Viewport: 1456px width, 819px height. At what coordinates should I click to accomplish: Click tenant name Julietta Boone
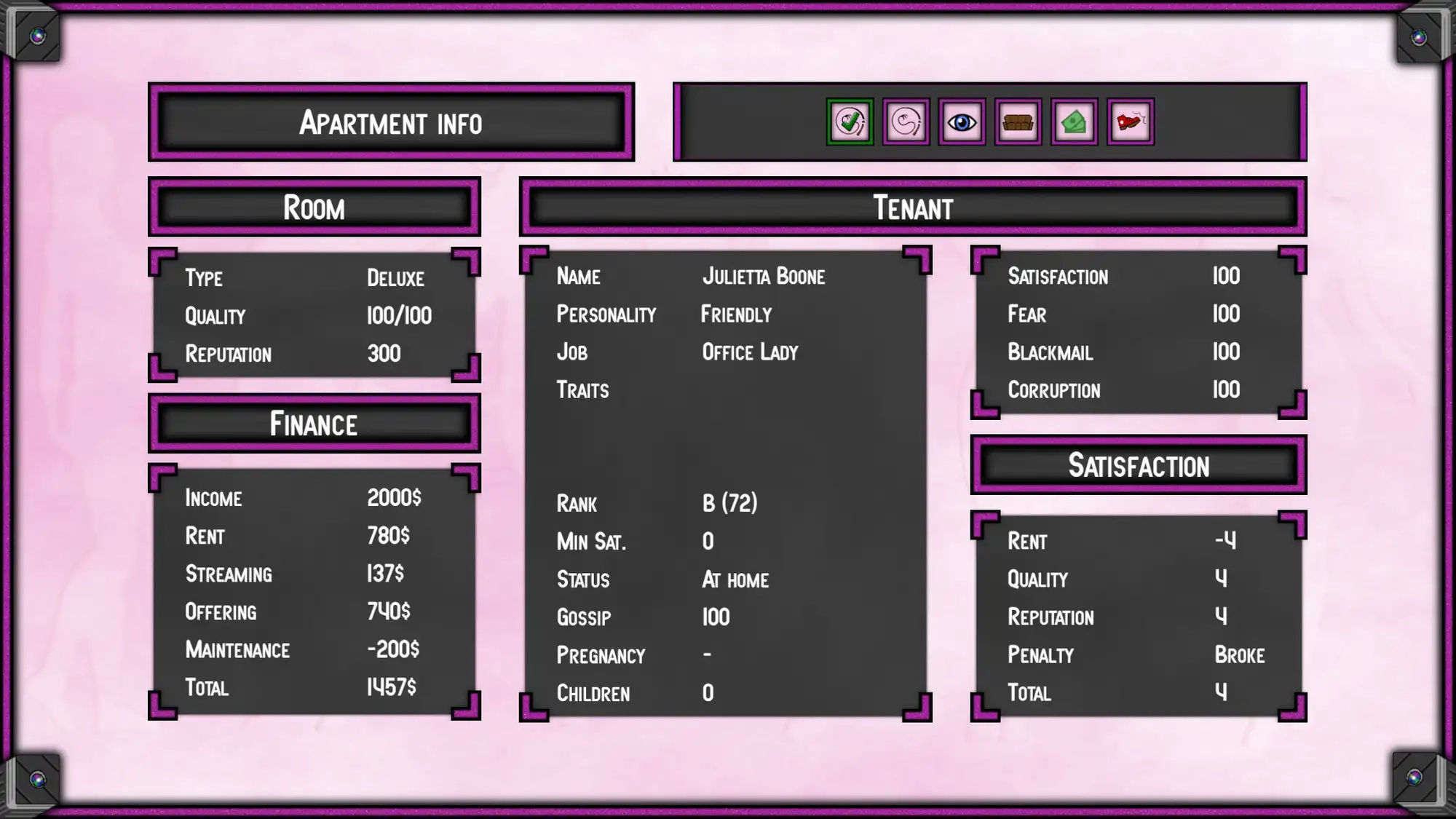[x=764, y=277]
